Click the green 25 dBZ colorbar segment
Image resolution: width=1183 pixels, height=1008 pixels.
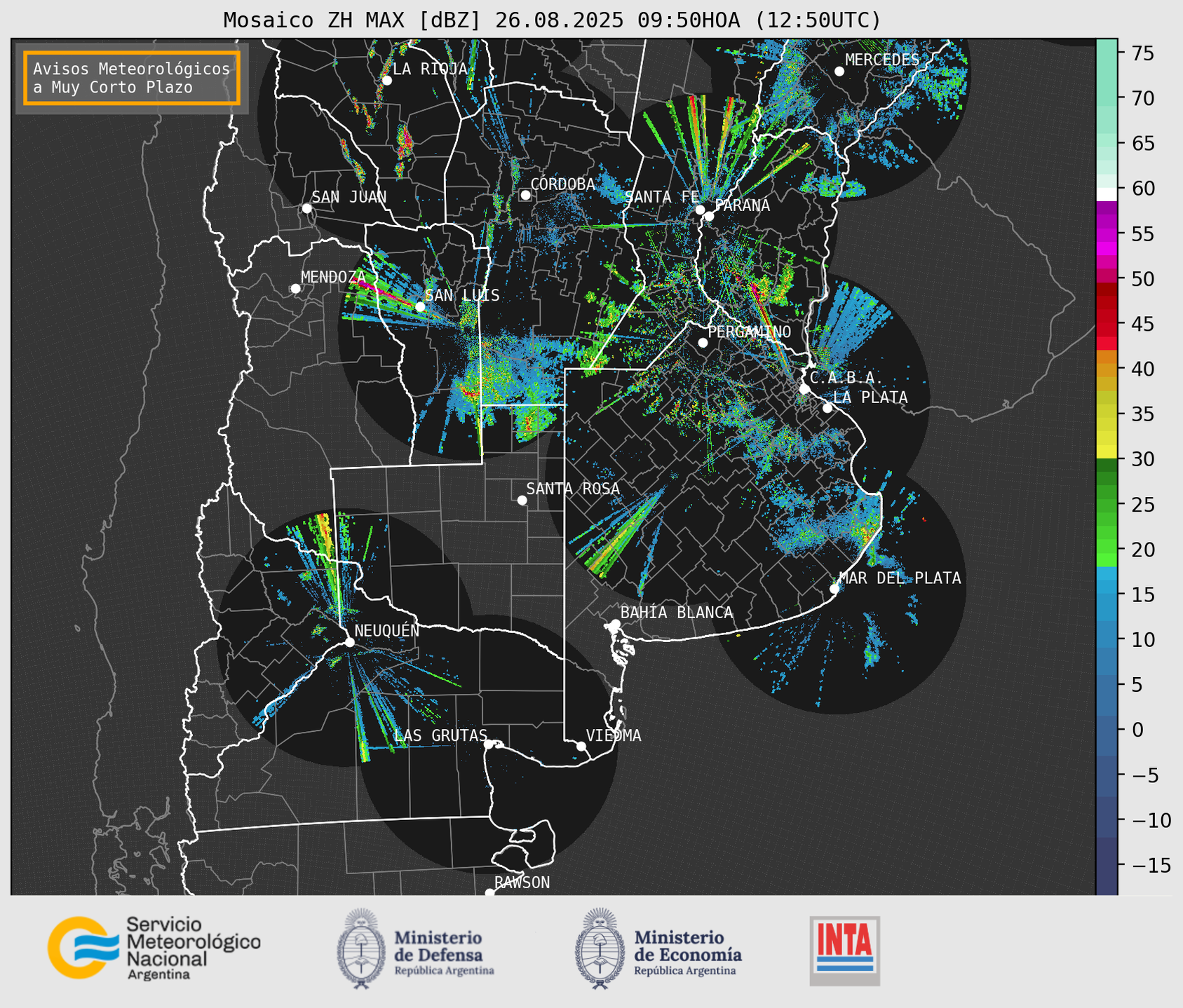1107,505
